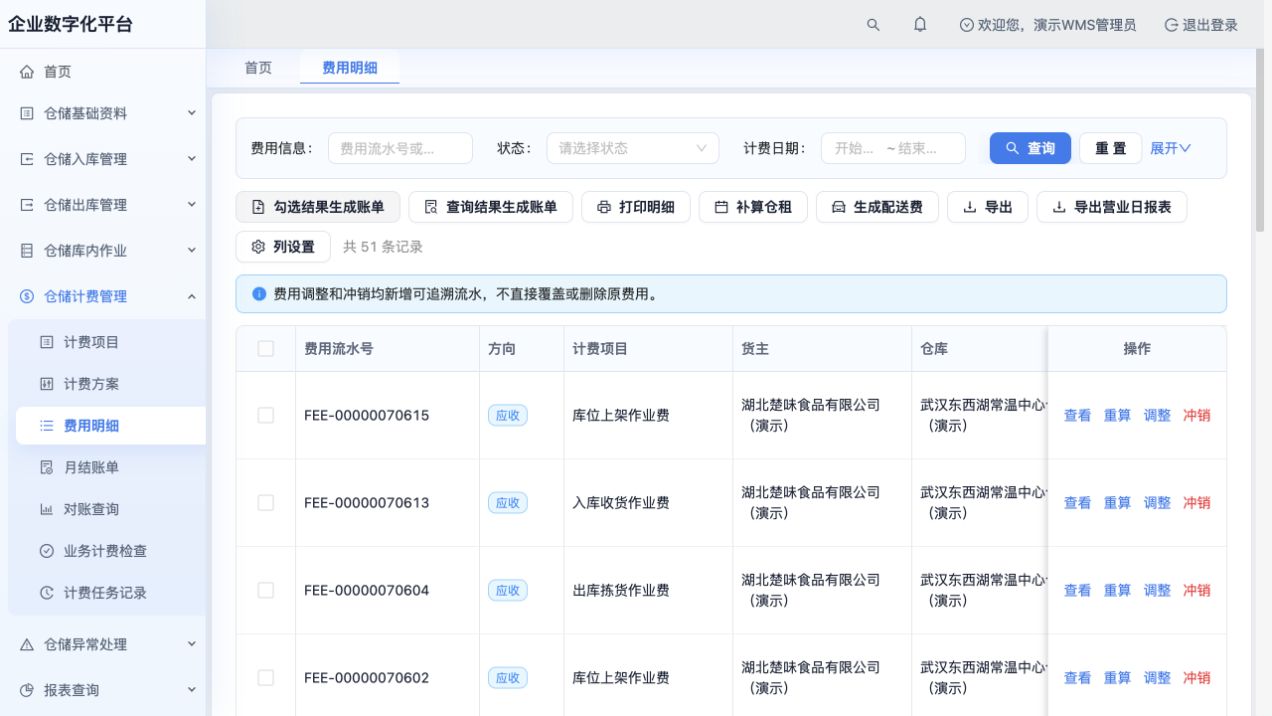Click 勾选结果生成账单 button
Screen dimensions: 1272x716
tap(318, 207)
